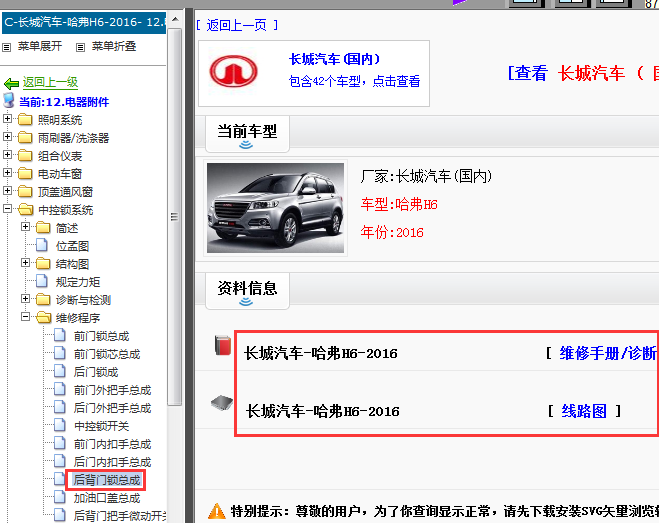Click the computer icon beside 当前:12.电器附件

(9, 100)
